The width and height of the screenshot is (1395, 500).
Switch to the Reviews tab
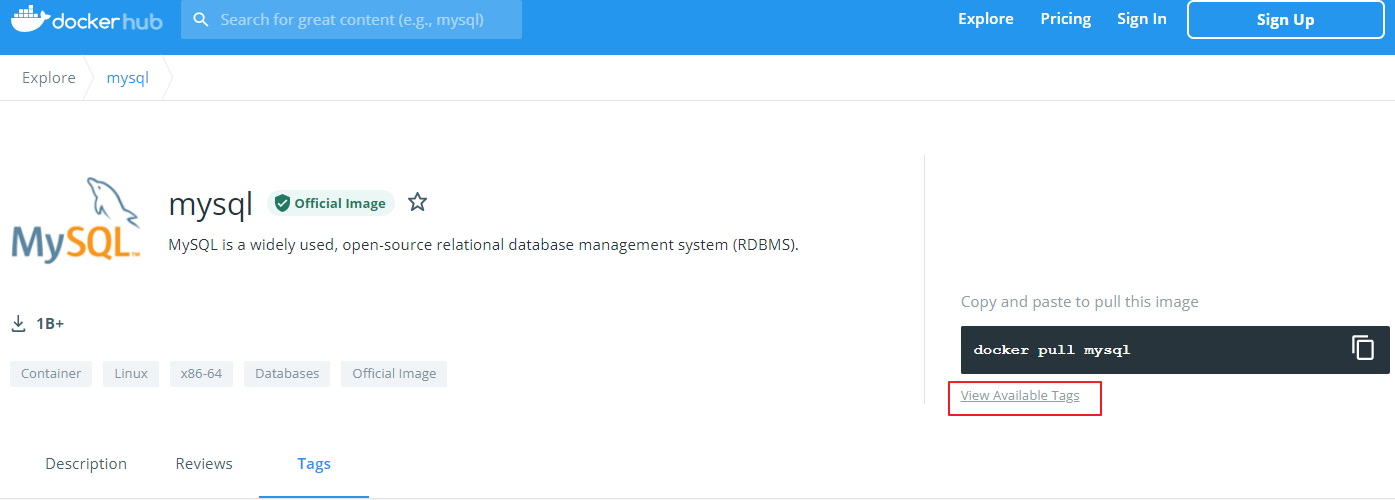(204, 464)
